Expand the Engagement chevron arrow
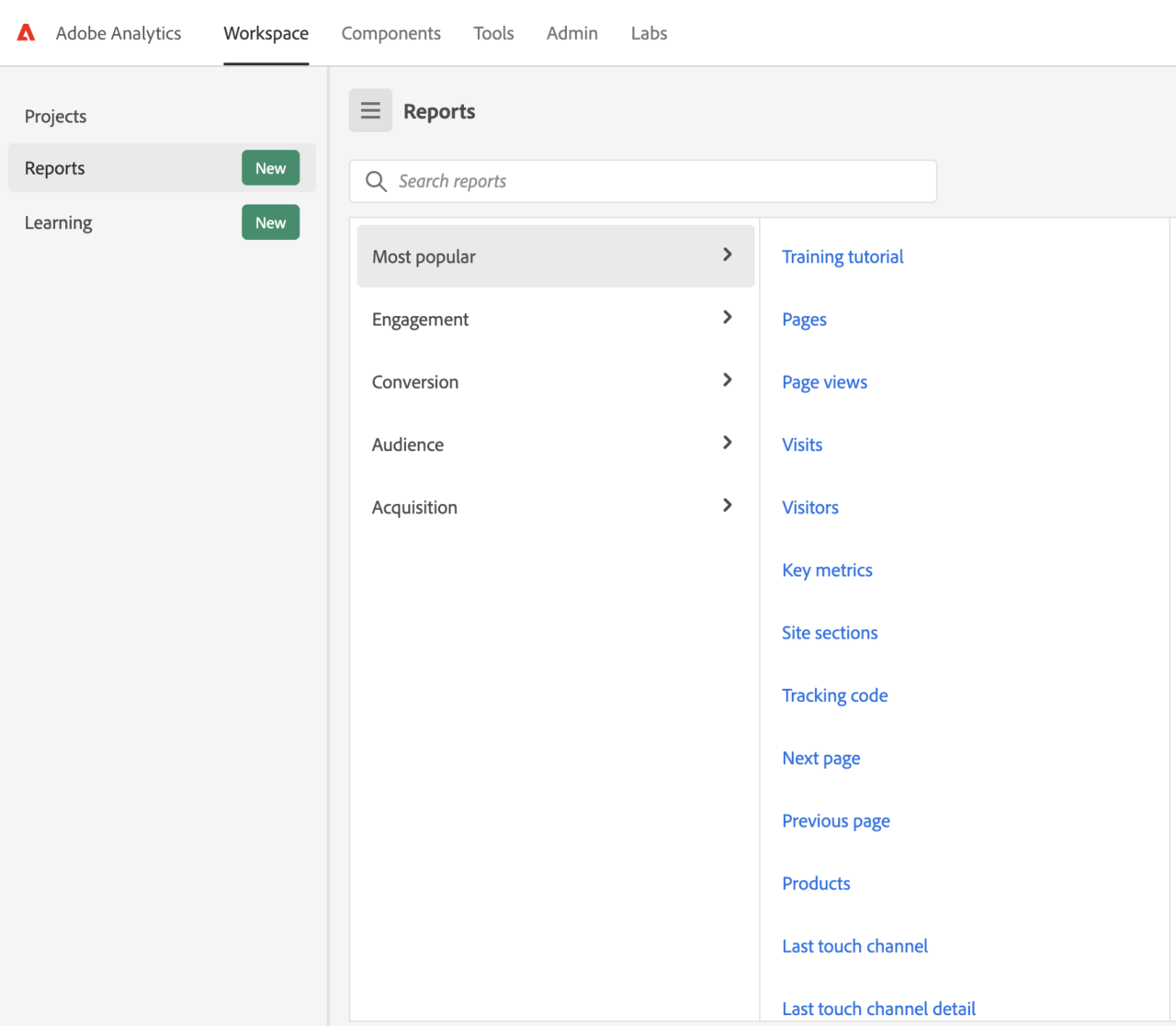The image size is (1176, 1026). point(727,317)
